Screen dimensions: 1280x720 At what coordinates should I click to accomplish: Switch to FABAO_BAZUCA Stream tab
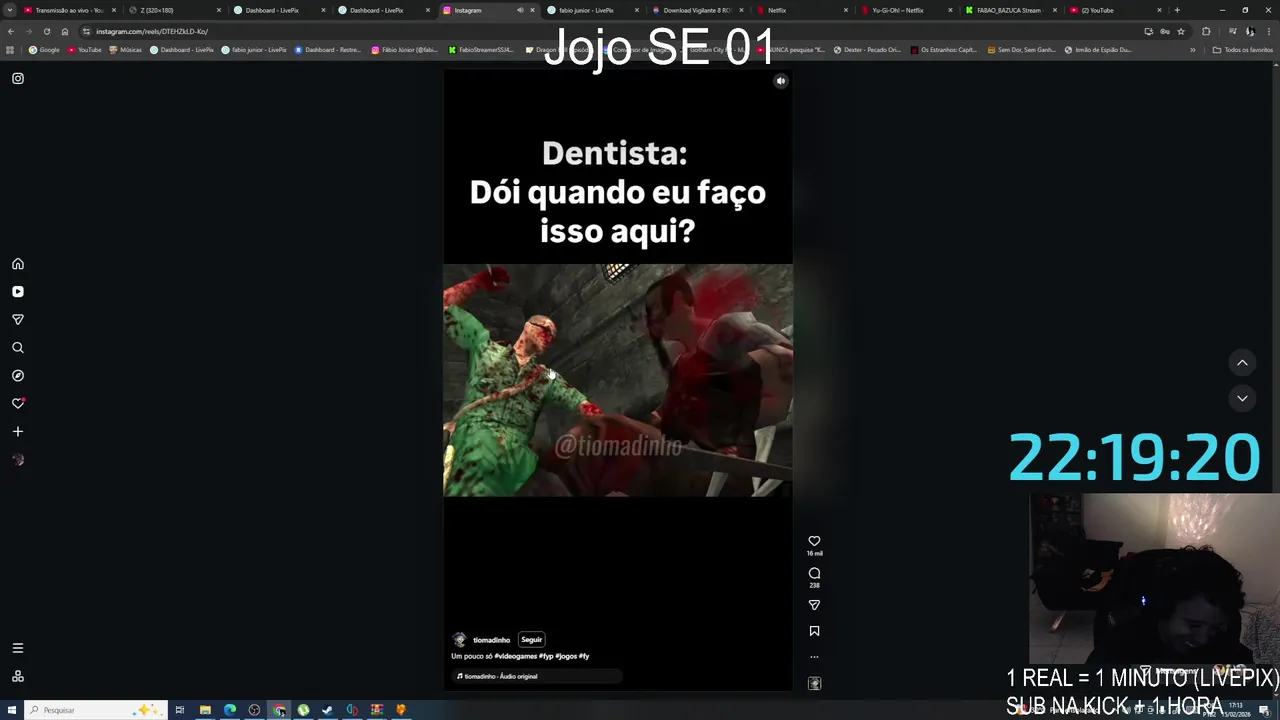pyautogui.click(x=1010, y=10)
